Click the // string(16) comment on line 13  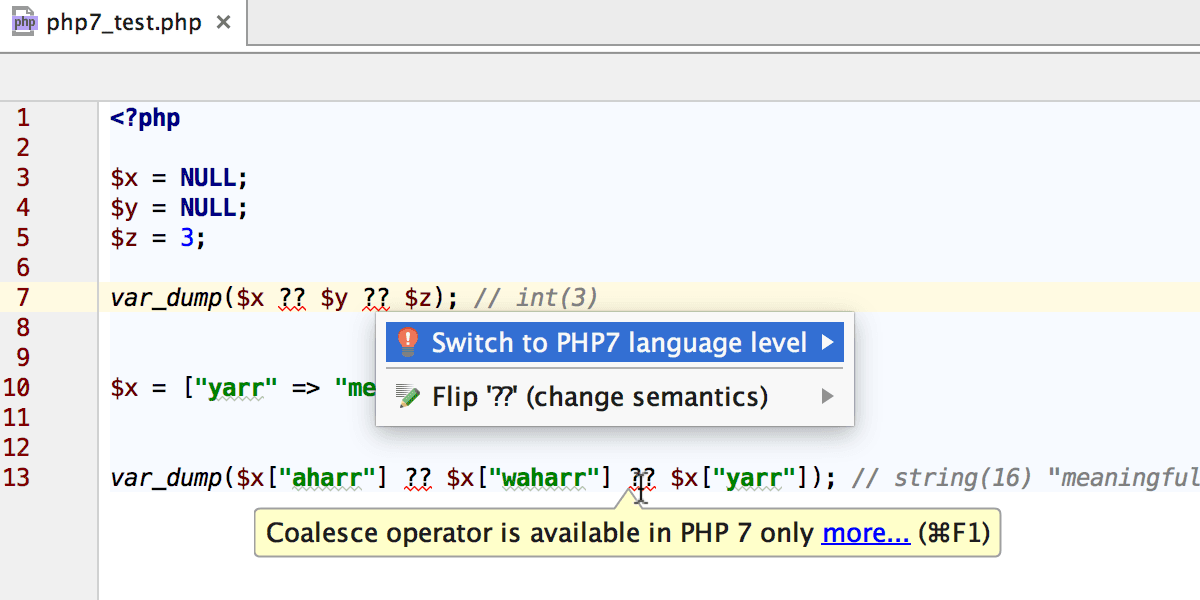pyautogui.click(x=1024, y=478)
